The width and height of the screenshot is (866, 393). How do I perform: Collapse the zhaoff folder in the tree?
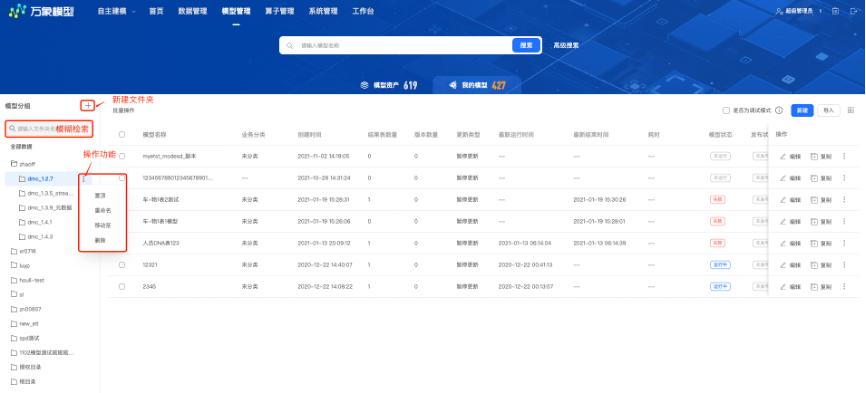(15, 164)
